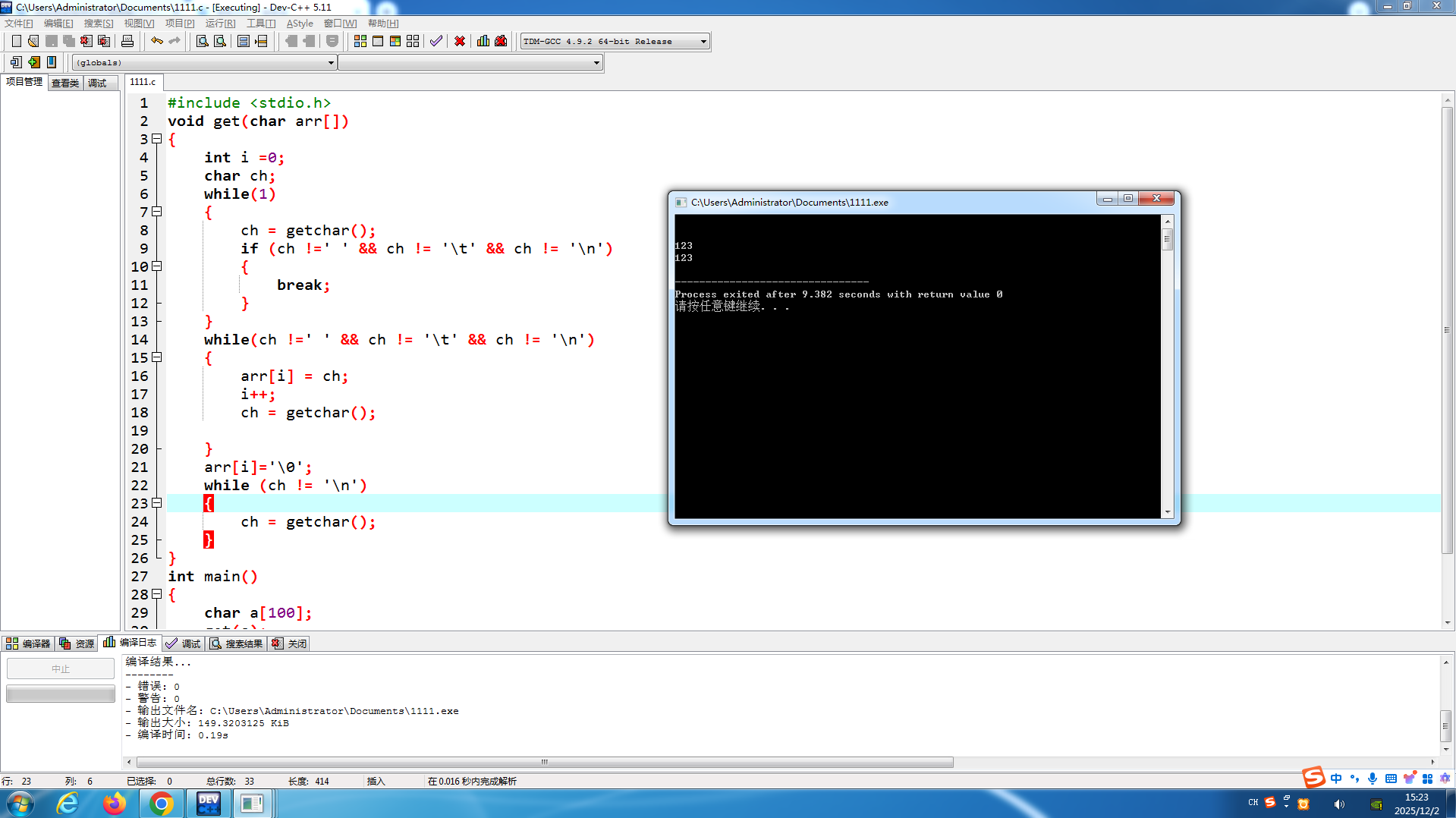Click the Compile and Run icon
This screenshot has width=1456, height=818.
click(x=395, y=41)
